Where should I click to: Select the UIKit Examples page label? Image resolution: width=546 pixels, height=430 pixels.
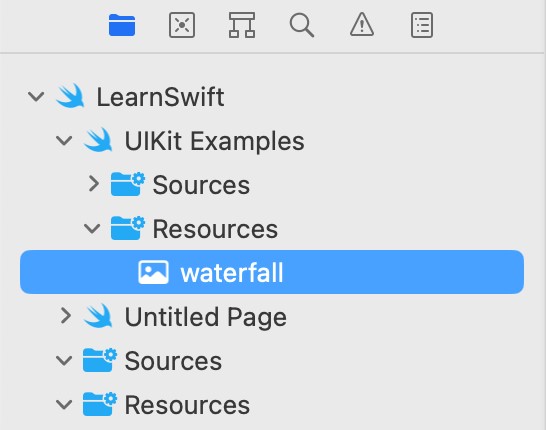(x=214, y=141)
